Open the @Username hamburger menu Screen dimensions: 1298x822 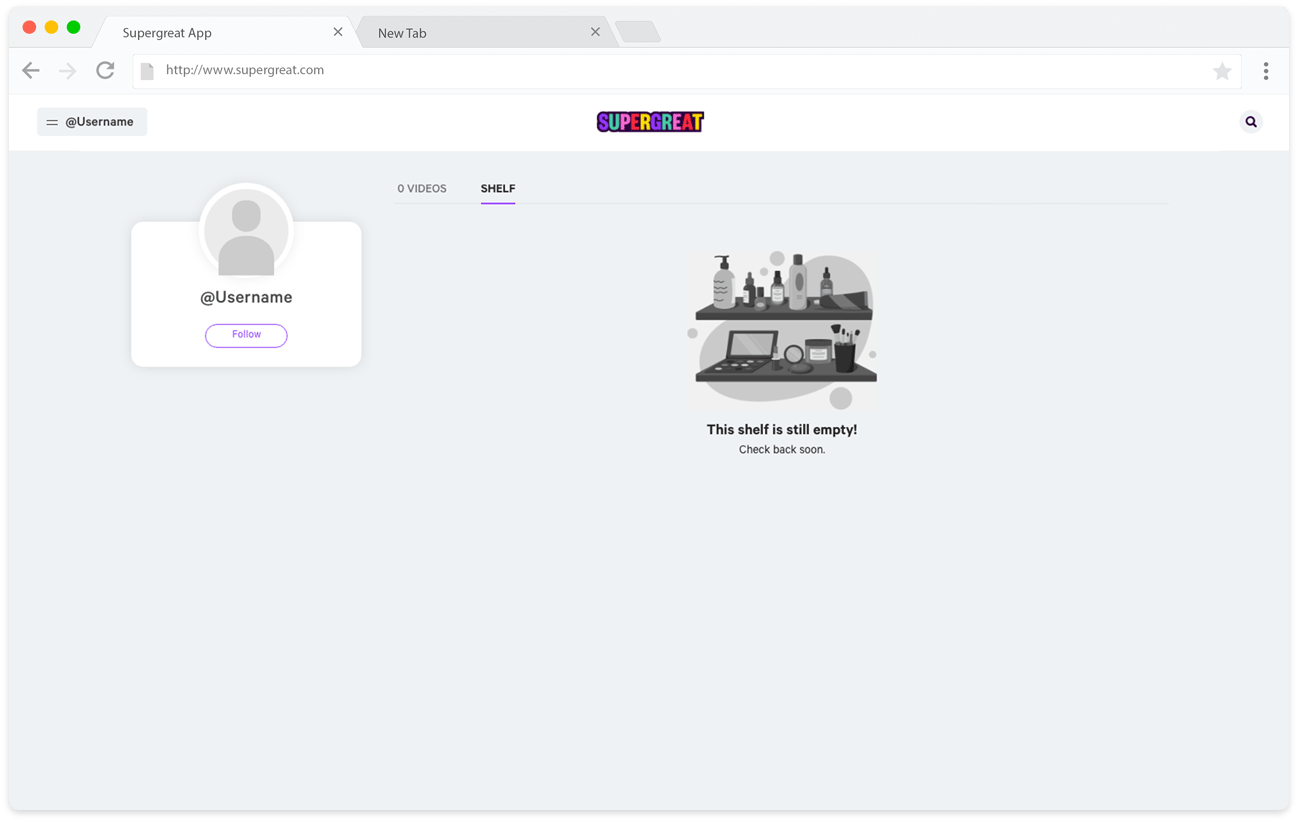[92, 122]
